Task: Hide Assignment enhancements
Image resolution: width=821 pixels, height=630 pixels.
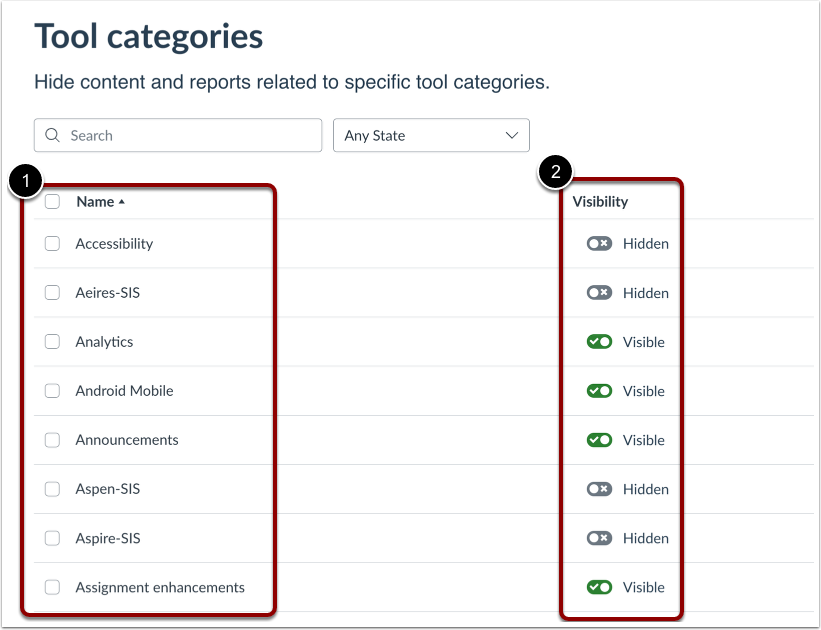Action: pos(598,587)
